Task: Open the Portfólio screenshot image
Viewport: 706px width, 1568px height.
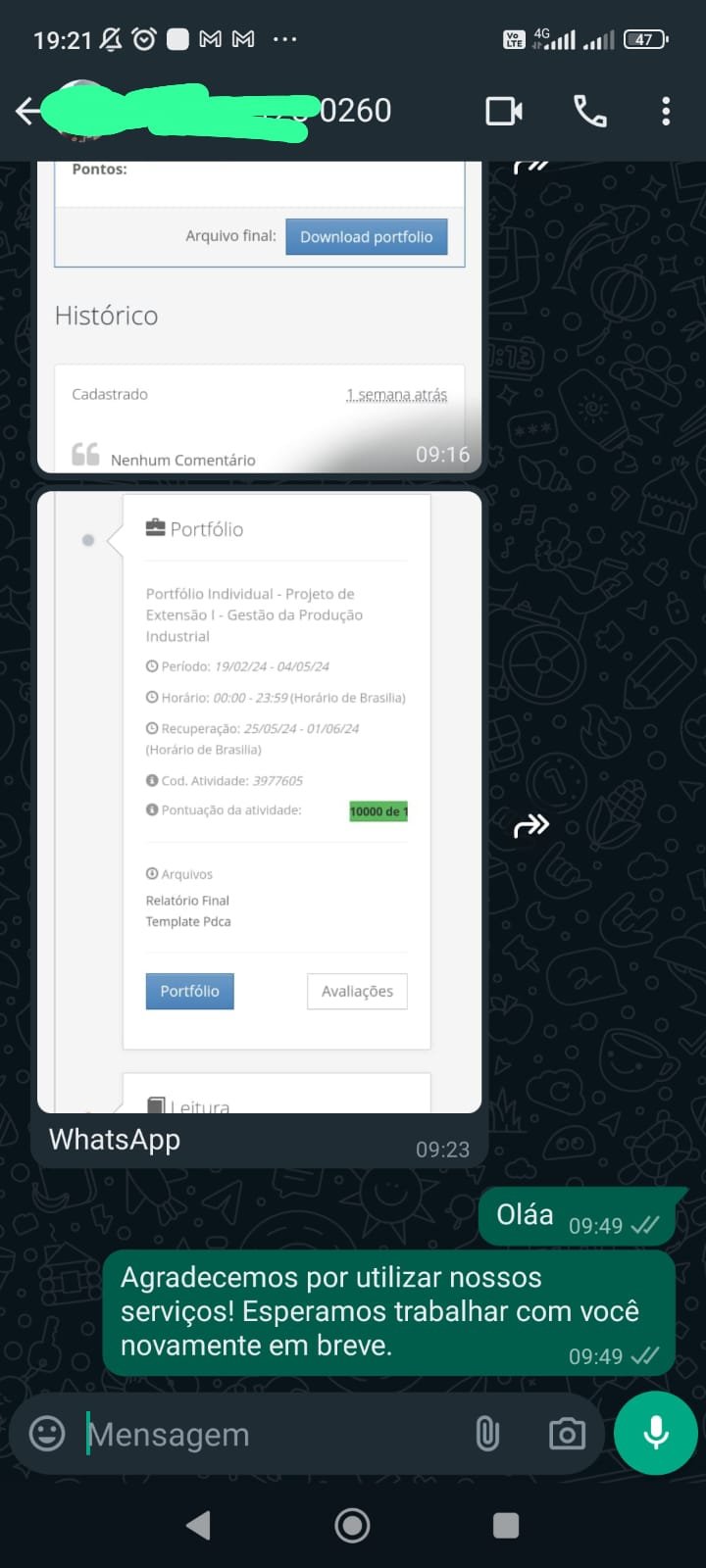Action: click(x=259, y=803)
